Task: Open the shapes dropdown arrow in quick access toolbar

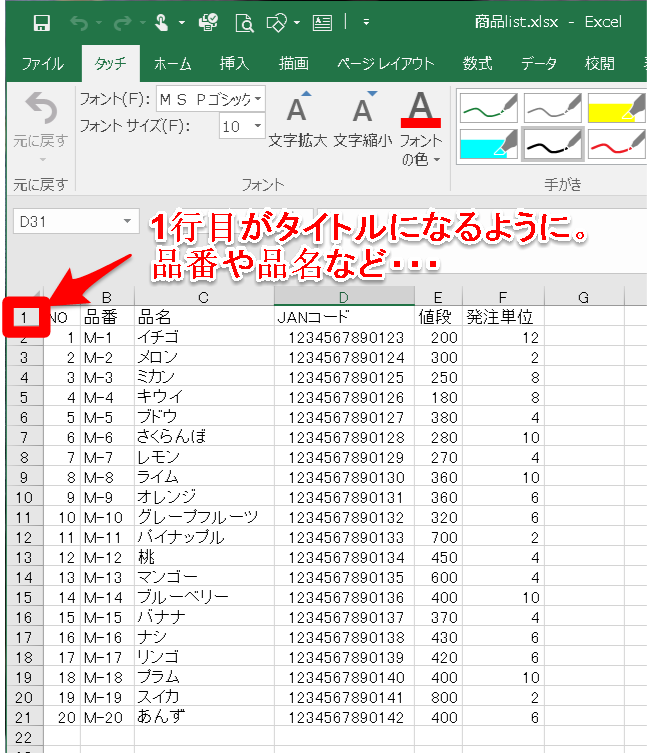Action: (x=297, y=23)
